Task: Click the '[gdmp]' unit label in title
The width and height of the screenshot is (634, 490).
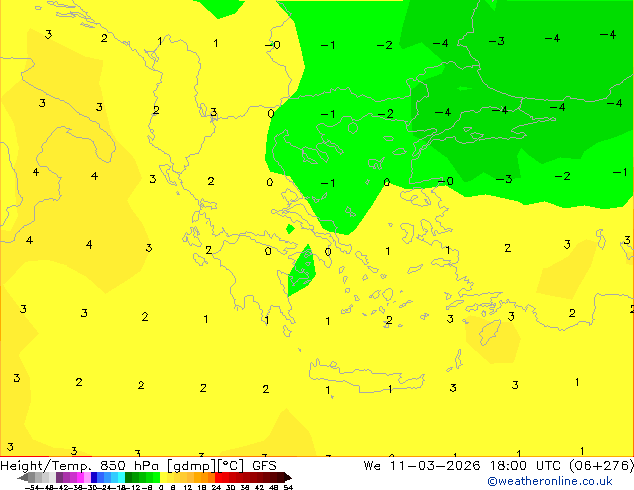Action: click(191, 466)
